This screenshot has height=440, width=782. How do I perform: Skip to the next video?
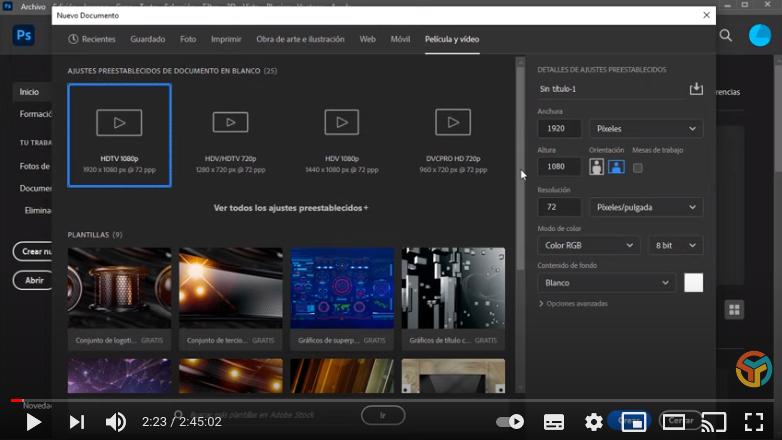tap(76, 422)
